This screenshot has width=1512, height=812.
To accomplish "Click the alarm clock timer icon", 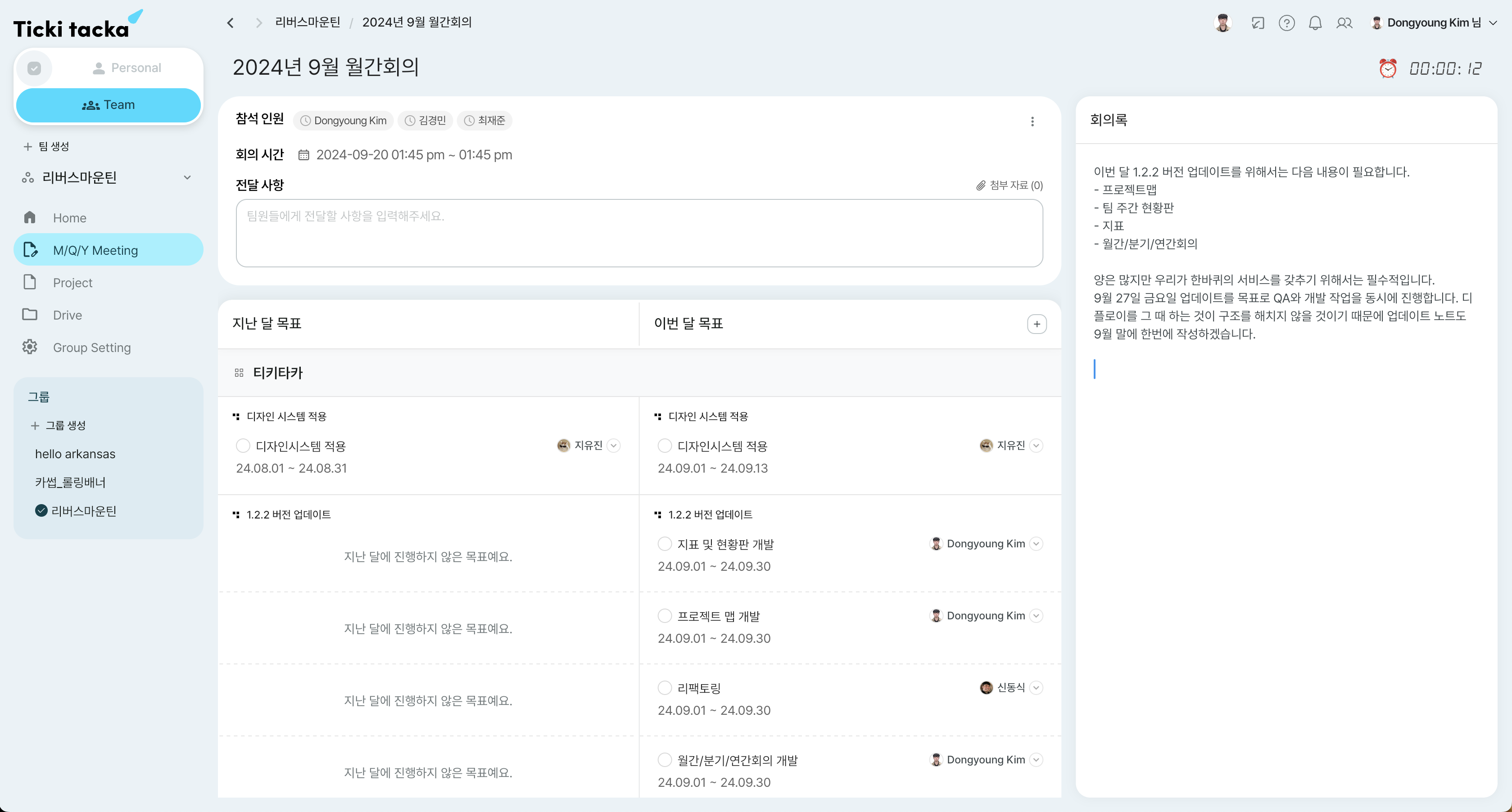I will [x=1388, y=69].
